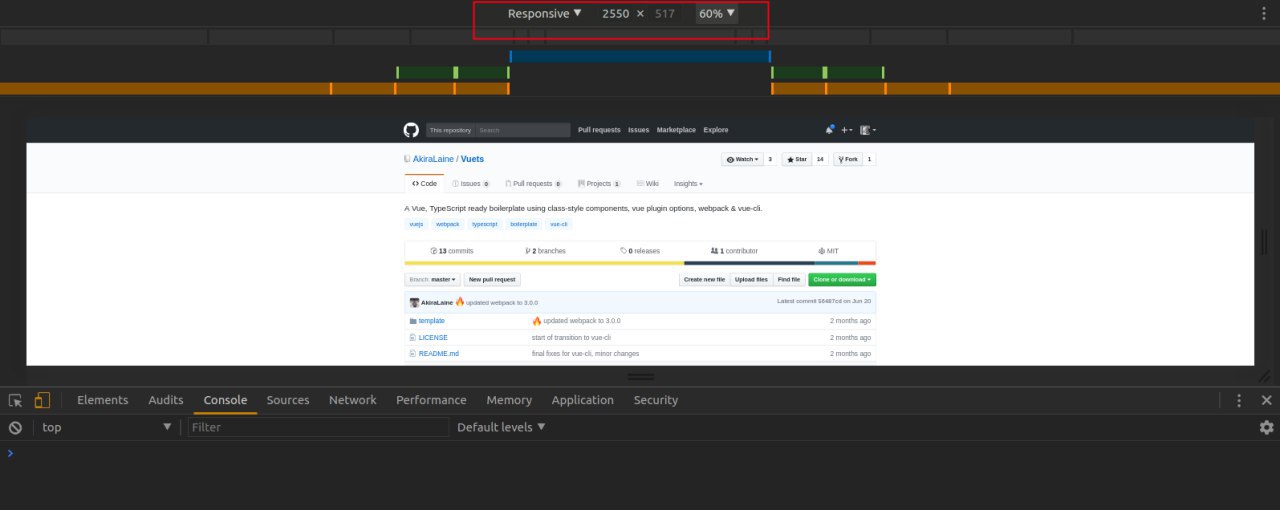
Task: Click AkiraLaine avatar in latest commit row
Action: pos(414,302)
